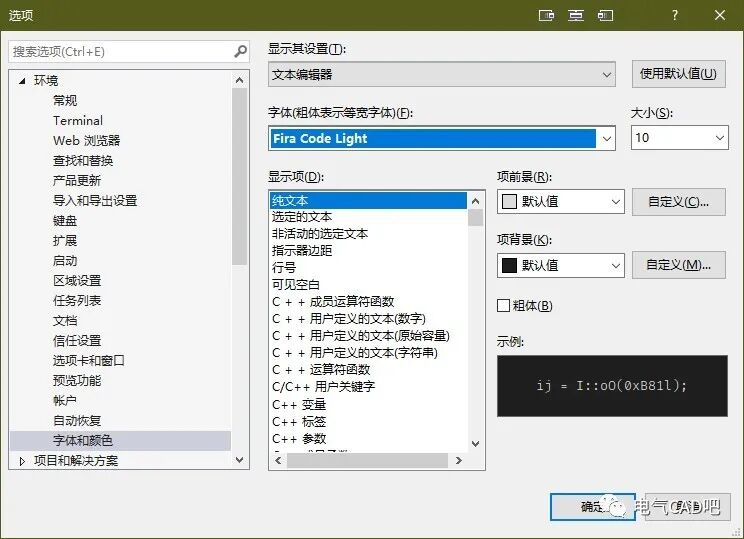Click 自定义(M)... background button
This screenshot has height=539, width=744.
pos(678,265)
